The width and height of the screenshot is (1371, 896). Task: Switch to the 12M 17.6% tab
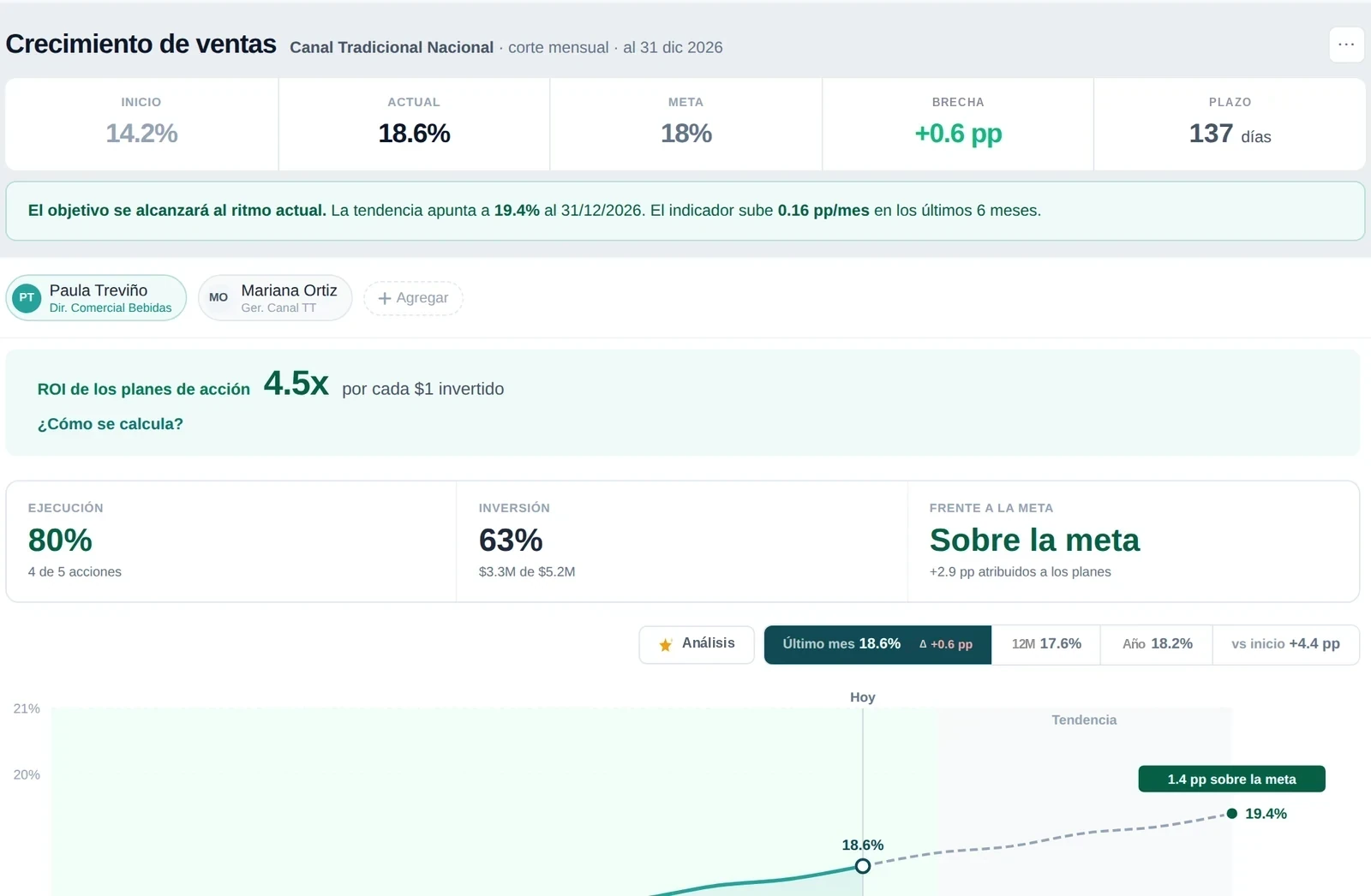(x=1046, y=644)
